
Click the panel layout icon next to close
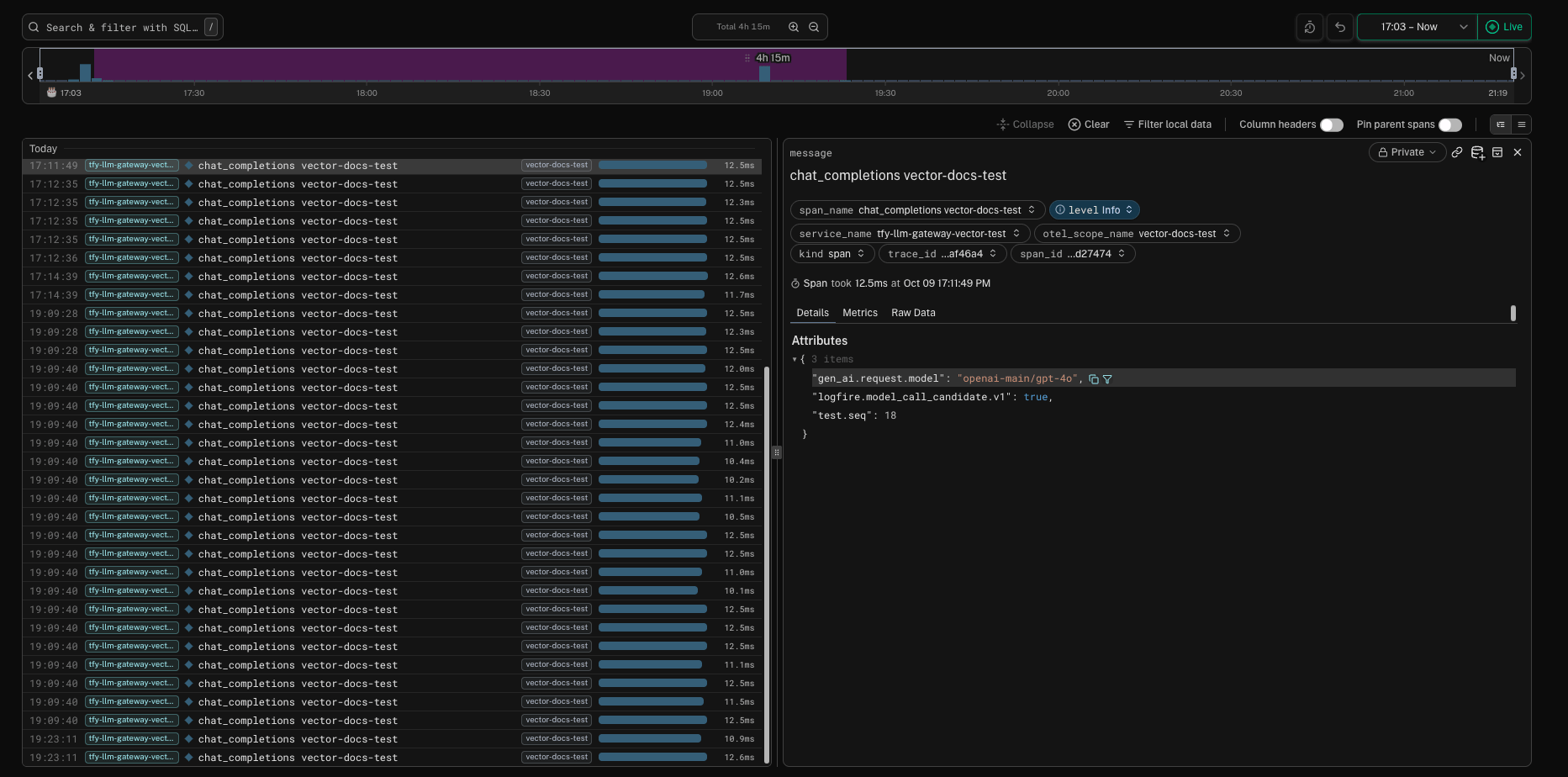(x=1497, y=152)
